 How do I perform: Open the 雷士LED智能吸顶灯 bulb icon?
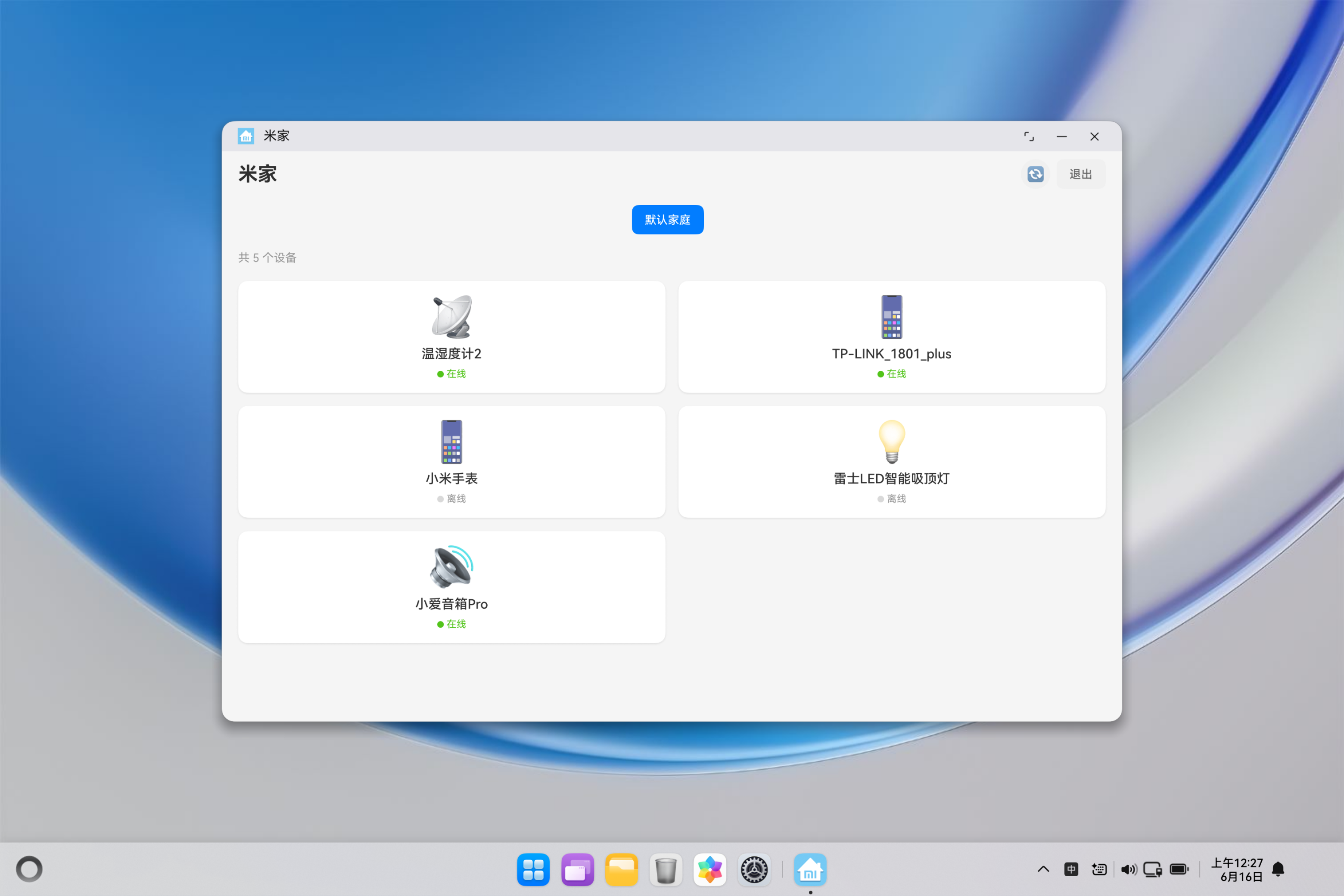pyautogui.click(x=891, y=442)
